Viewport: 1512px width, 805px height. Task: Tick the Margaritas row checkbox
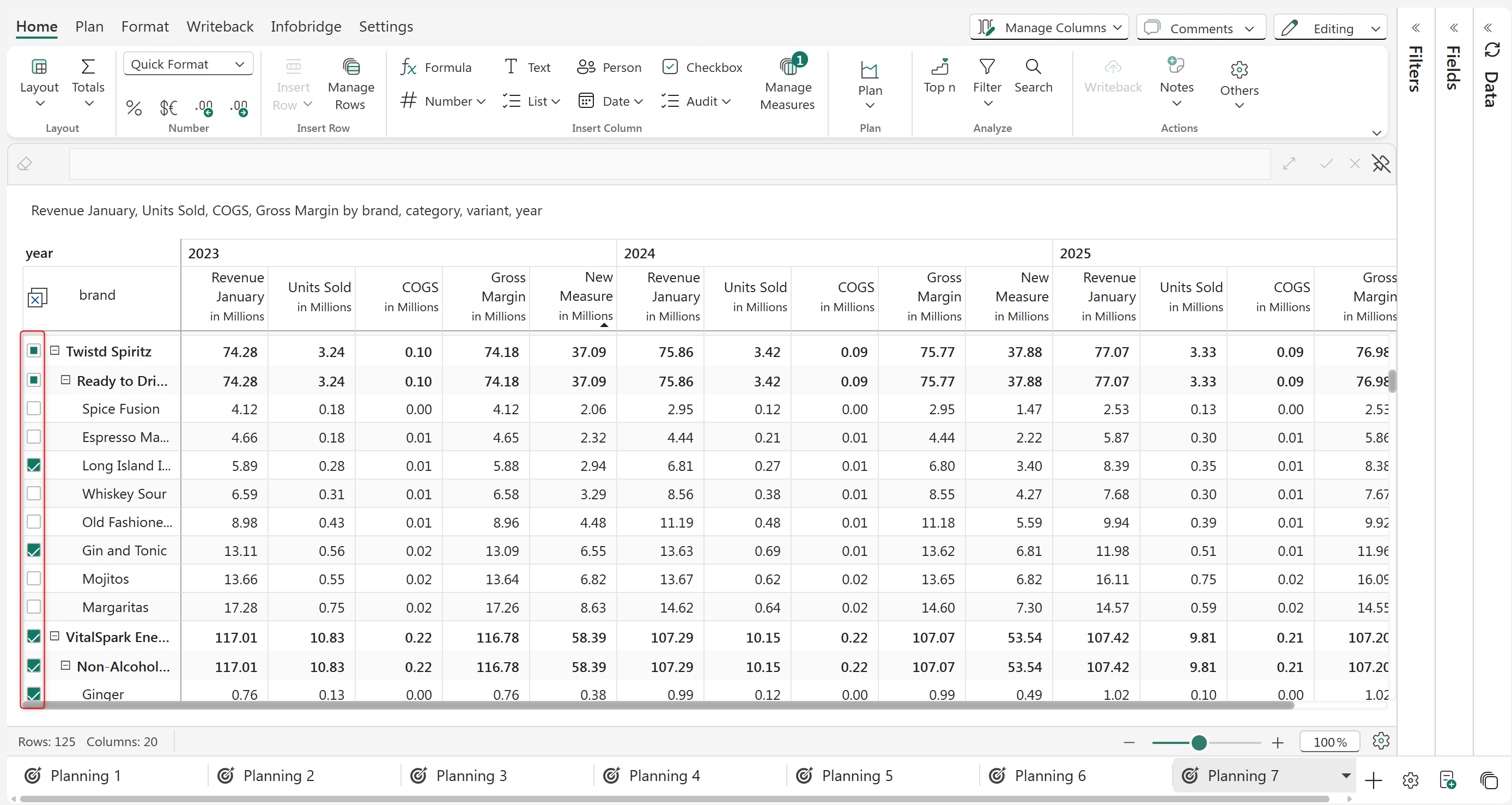click(x=34, y=607)
